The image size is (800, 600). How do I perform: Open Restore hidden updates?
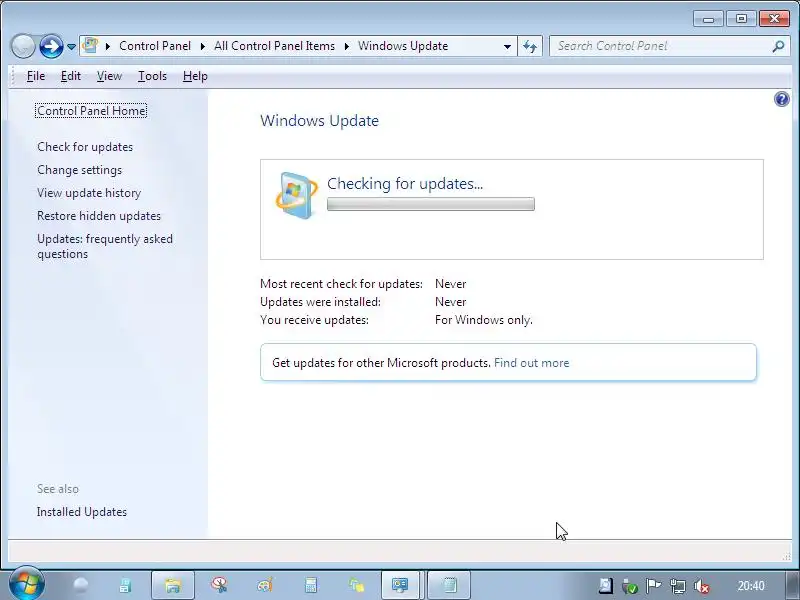[99, 216]
